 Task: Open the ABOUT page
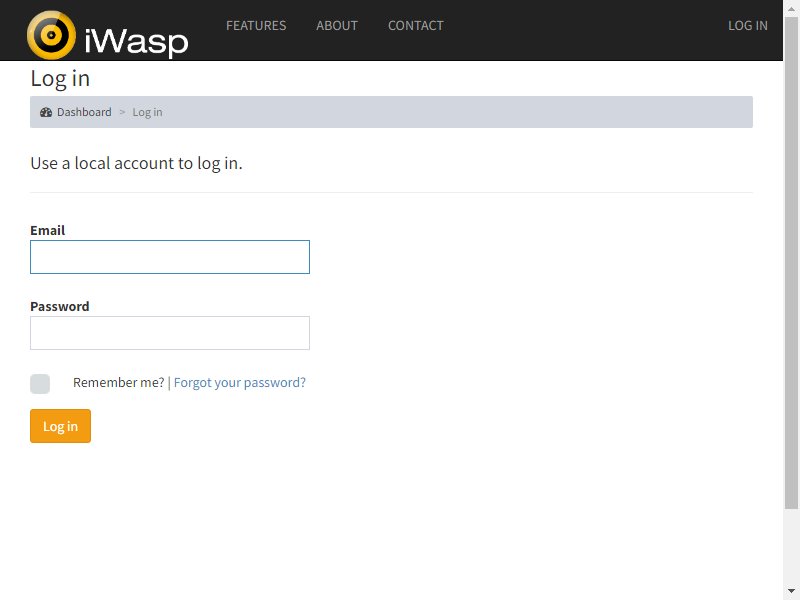click(x=337, y=26)
